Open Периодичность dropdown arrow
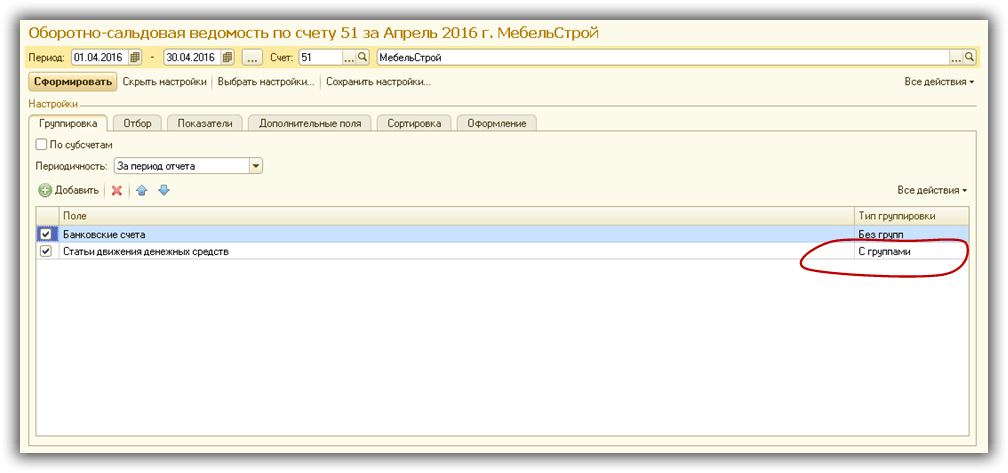Viewport: 1008px width, 473px height. coord(256,166)
